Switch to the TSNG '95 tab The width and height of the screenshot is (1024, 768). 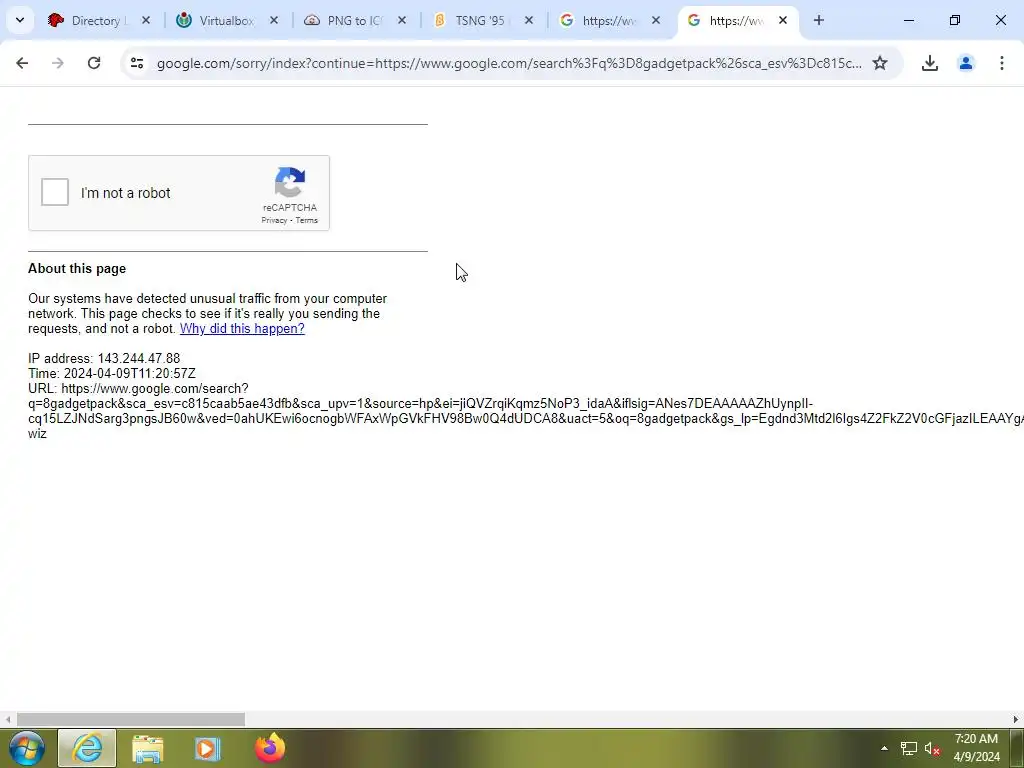click(480, 21)
